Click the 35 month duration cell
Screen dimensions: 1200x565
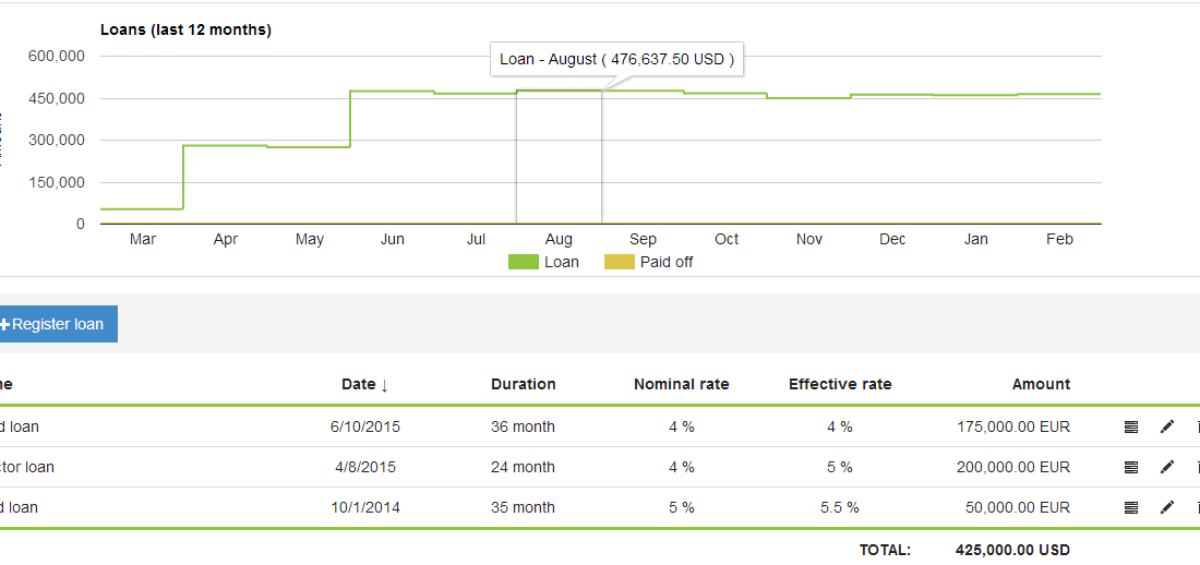523,507
